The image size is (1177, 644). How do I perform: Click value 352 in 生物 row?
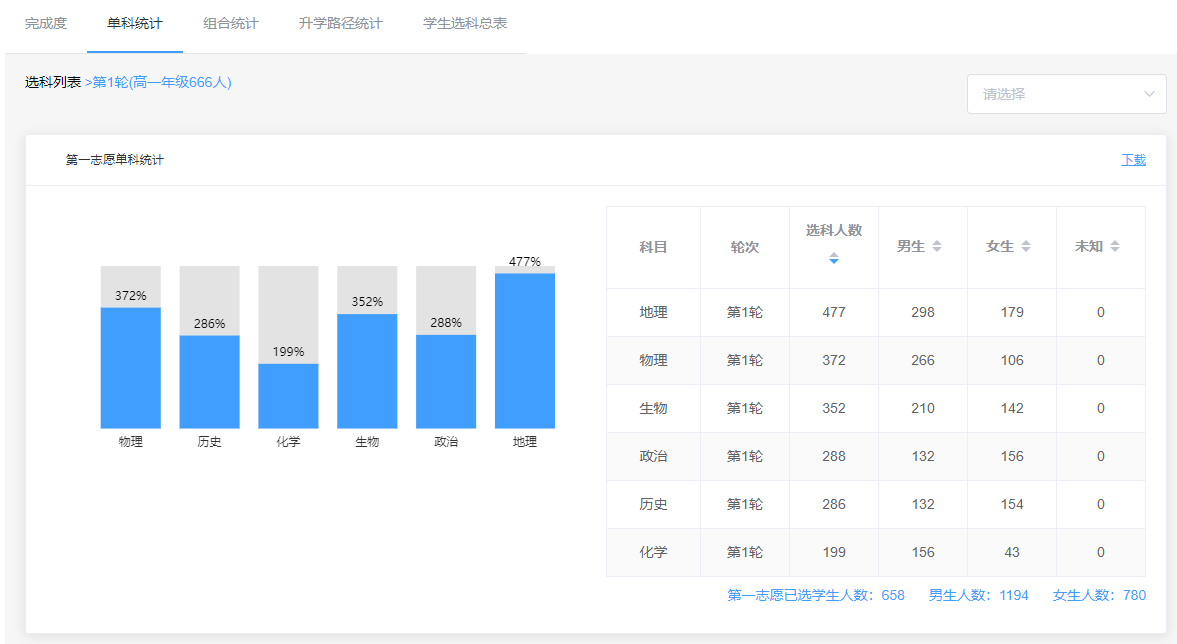834,408
